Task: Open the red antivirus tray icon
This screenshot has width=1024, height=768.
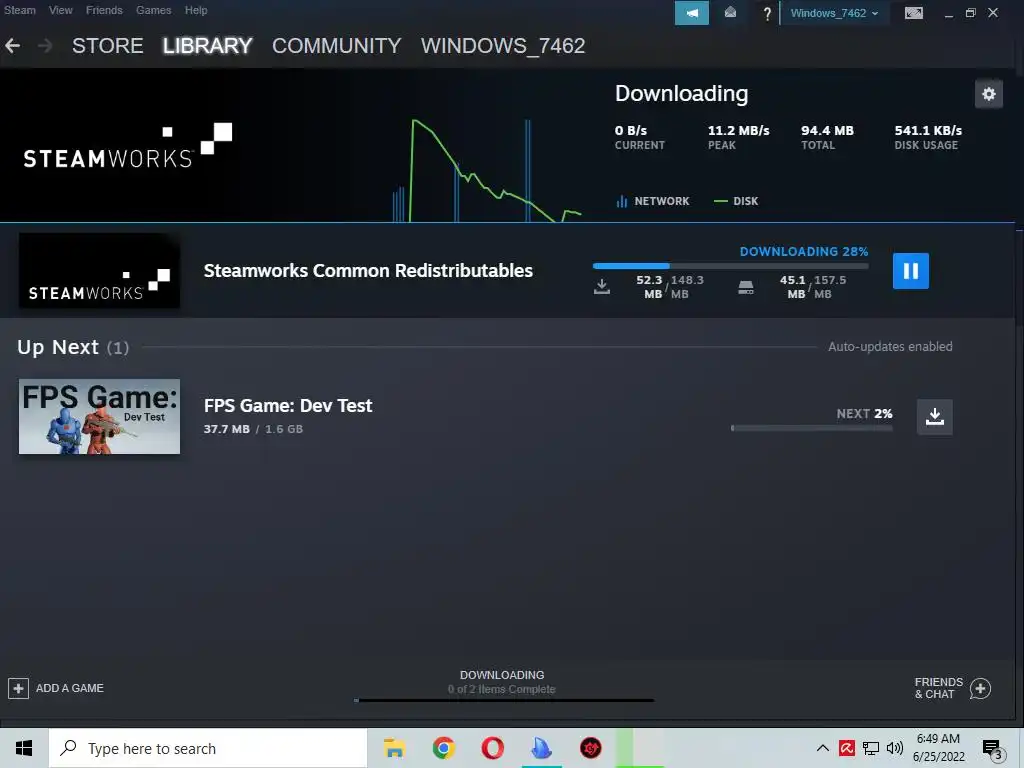Action: 847,748
